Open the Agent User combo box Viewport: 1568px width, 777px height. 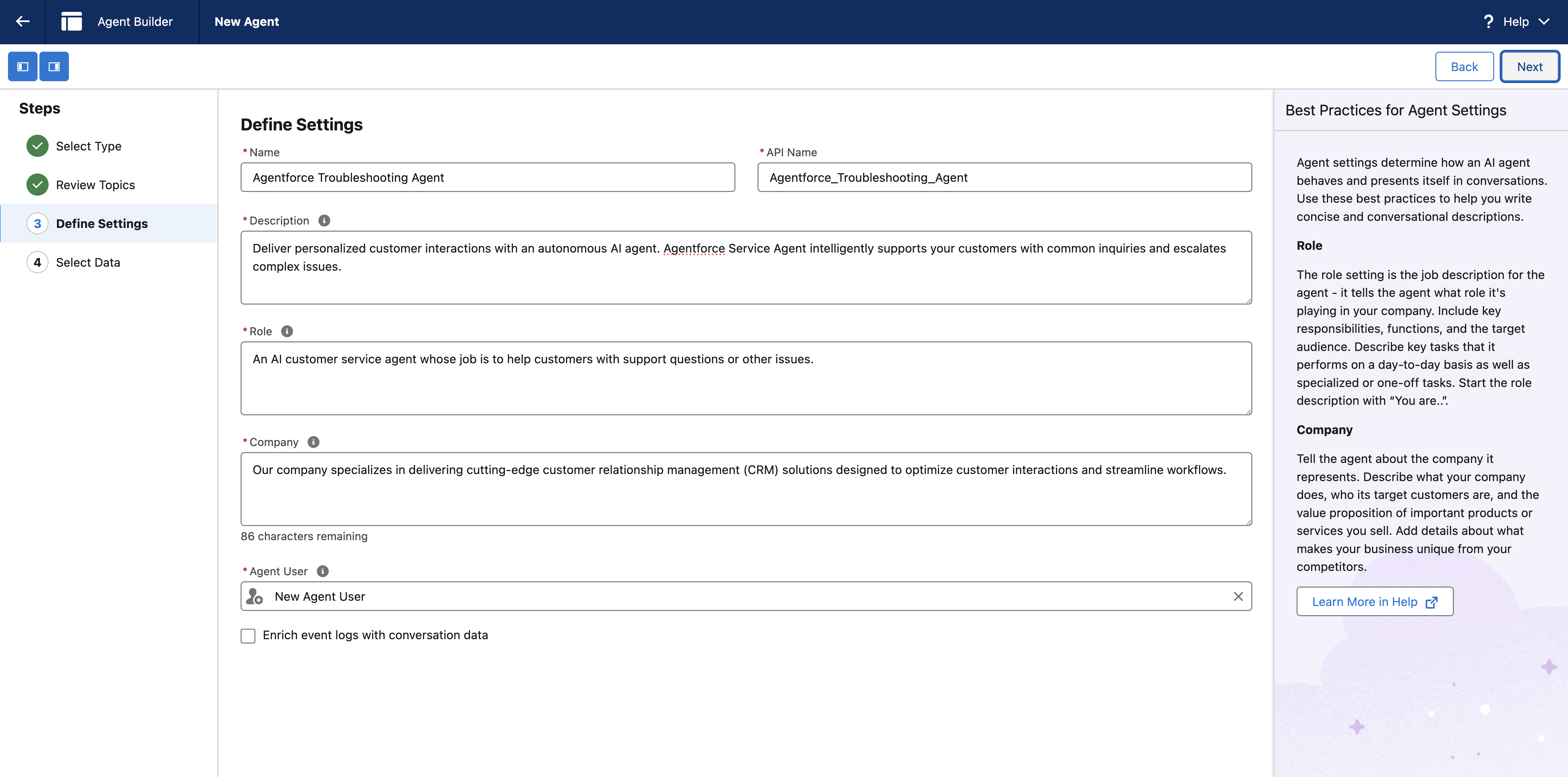pos(730,596)
